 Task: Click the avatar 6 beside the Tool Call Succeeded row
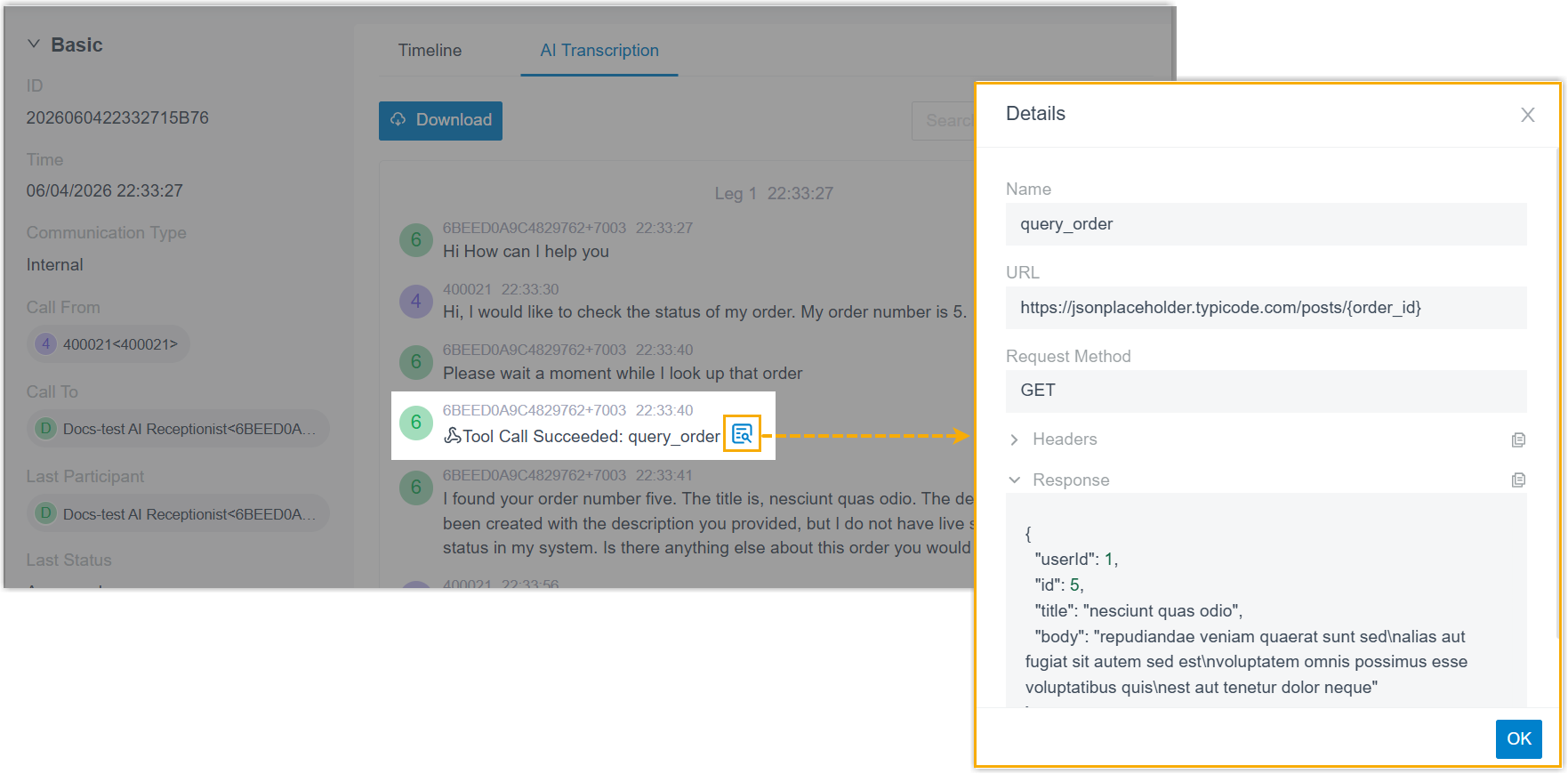[x=415, y=423]
